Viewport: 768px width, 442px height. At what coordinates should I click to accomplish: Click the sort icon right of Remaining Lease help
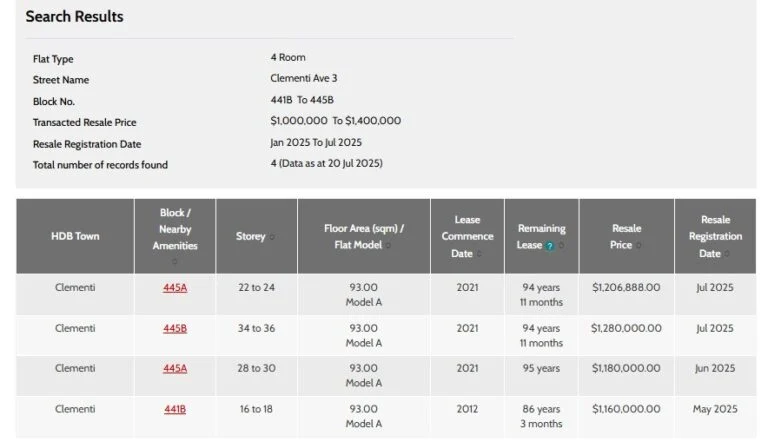[x=561, y=246]
